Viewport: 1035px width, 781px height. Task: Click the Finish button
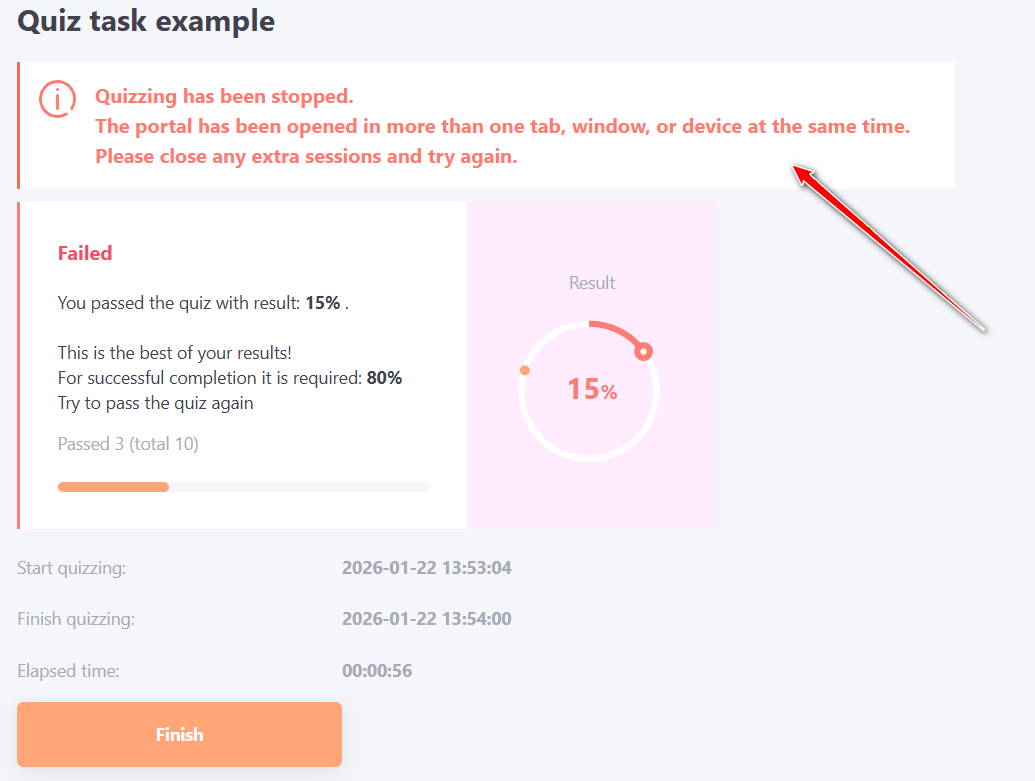pos(179,735)
